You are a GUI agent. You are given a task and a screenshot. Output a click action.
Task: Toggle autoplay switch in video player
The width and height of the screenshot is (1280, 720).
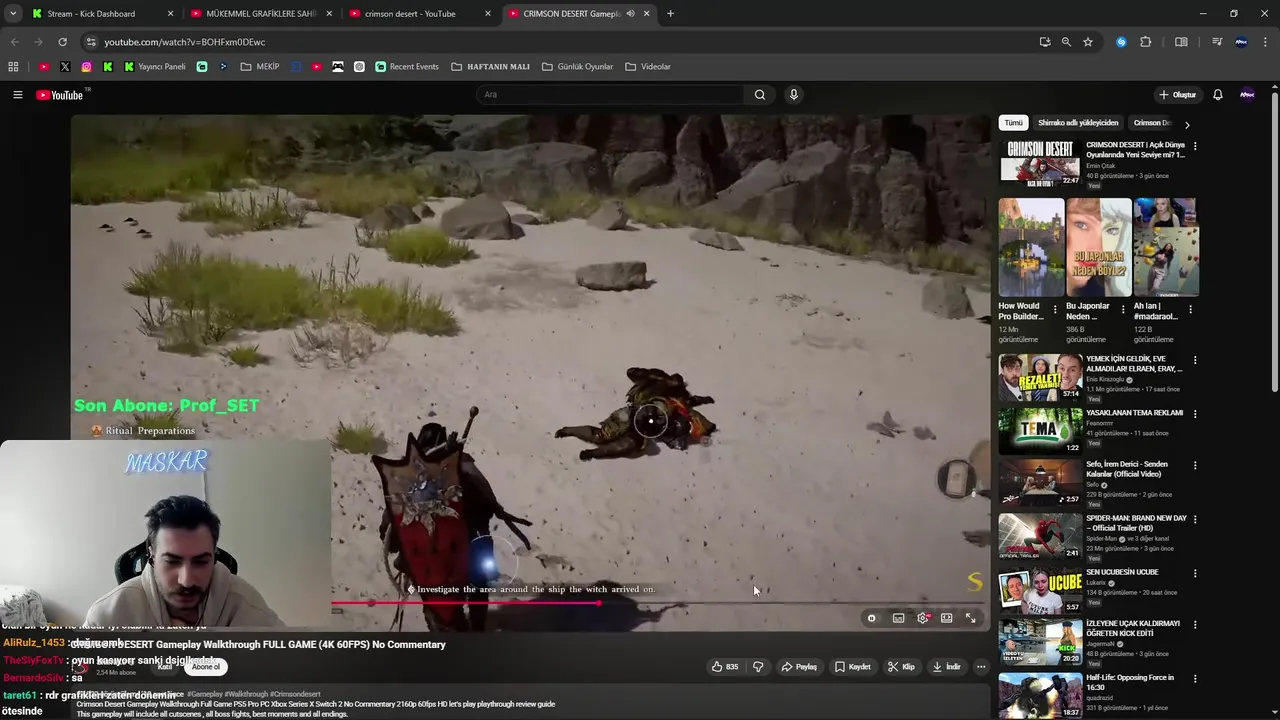(871, 618)
